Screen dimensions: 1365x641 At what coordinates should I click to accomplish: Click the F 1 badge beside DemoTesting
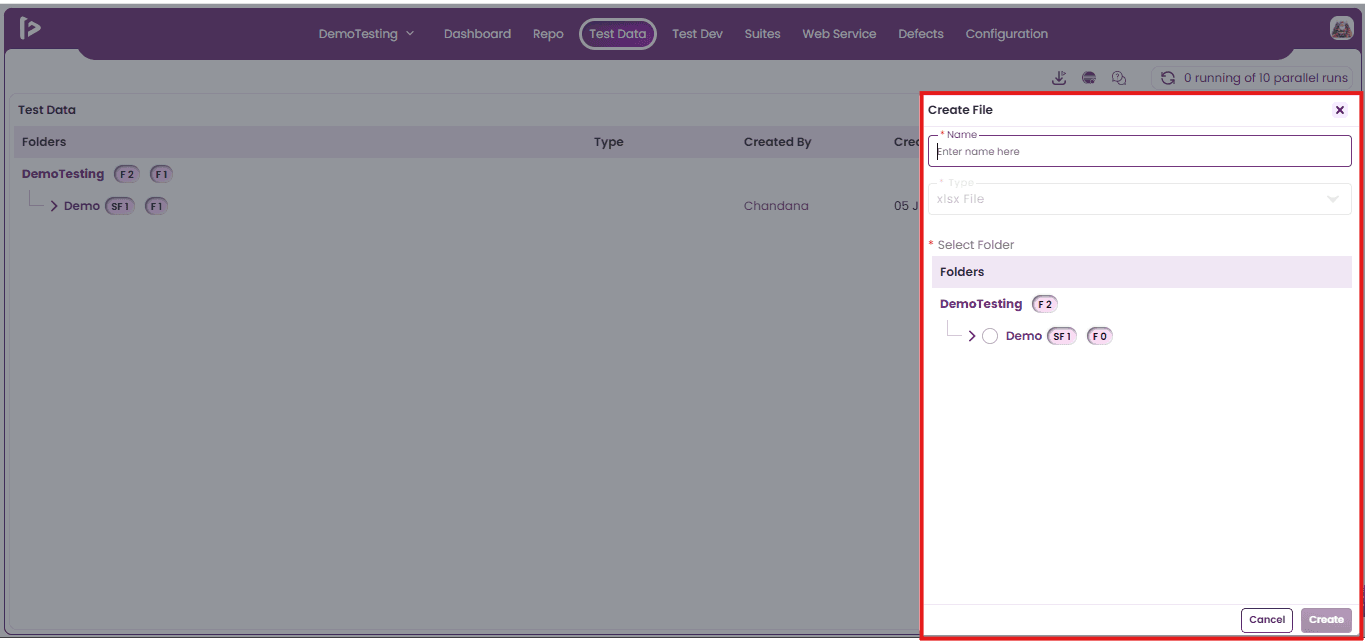(x=161, y=174)
